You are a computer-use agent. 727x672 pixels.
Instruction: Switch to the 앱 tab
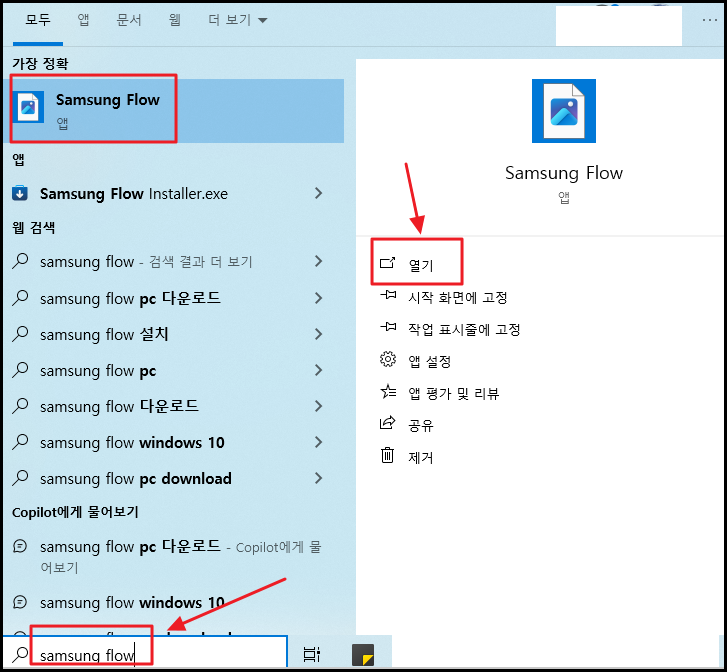pos(83,19)
